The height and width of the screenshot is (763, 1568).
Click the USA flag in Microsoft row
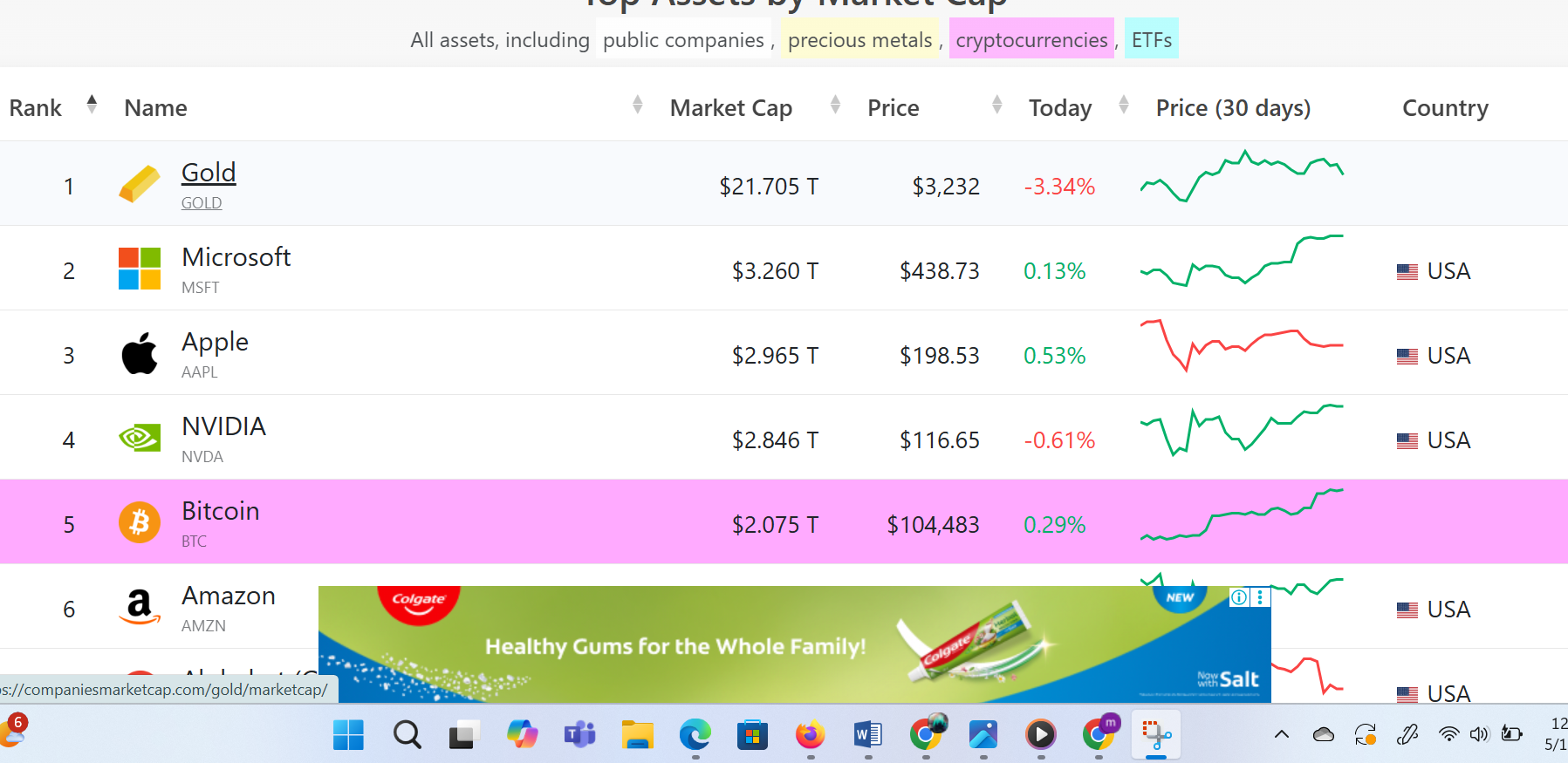(1407, 271)
